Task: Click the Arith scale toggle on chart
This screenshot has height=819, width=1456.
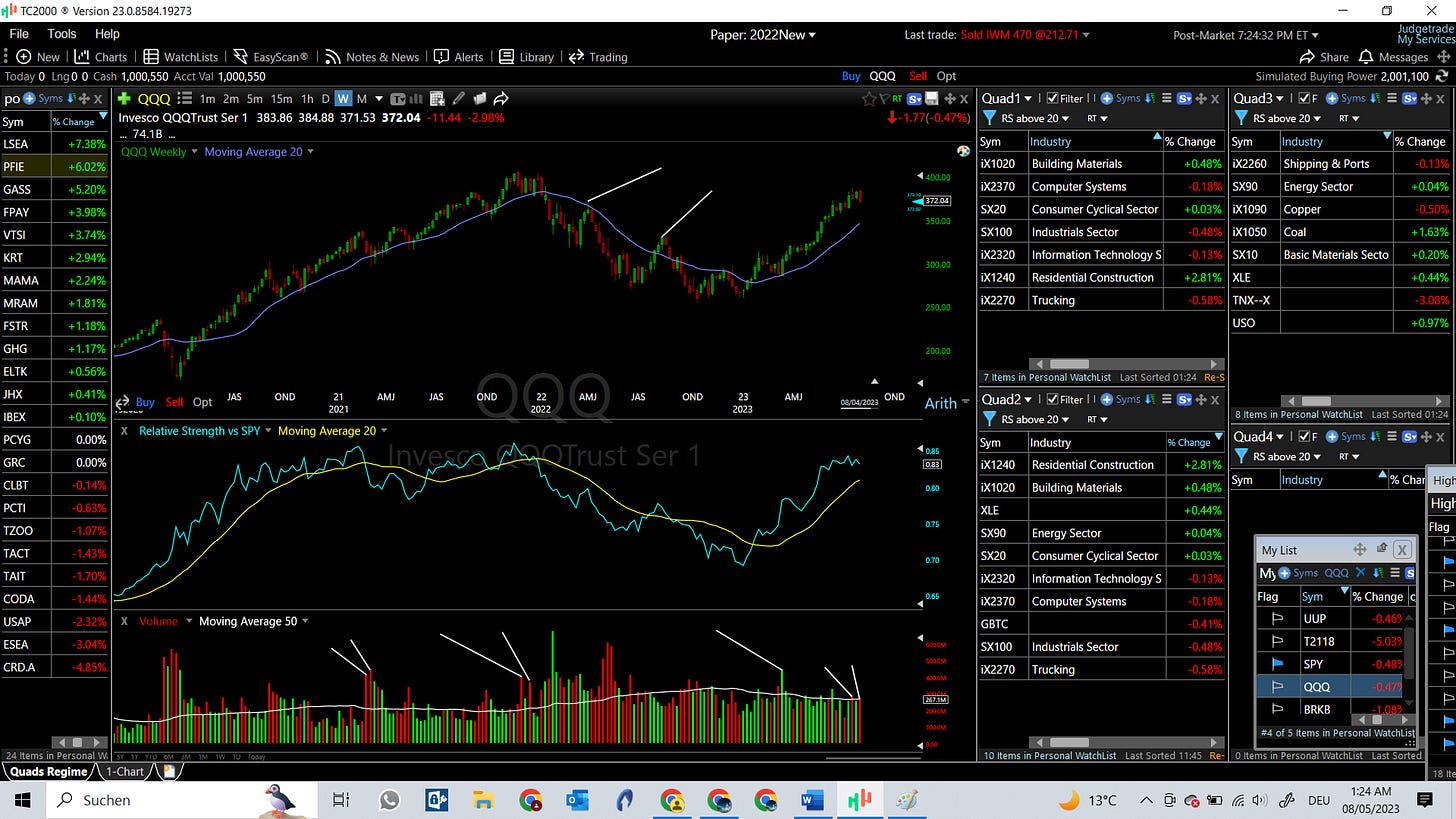Action: tap(940, 402)
